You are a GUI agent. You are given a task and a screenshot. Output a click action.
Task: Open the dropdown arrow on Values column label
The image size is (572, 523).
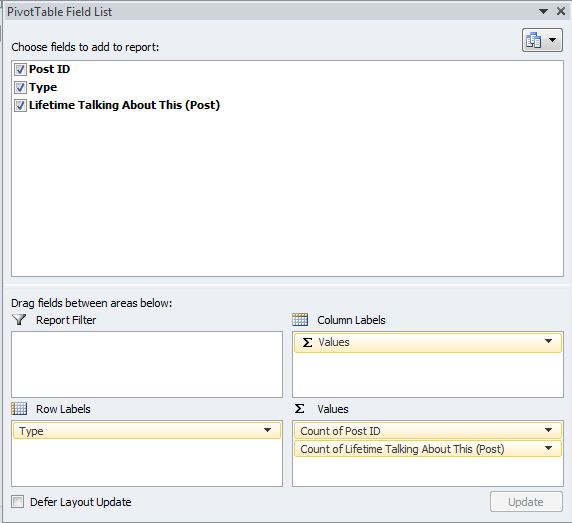tap(548, 342)
